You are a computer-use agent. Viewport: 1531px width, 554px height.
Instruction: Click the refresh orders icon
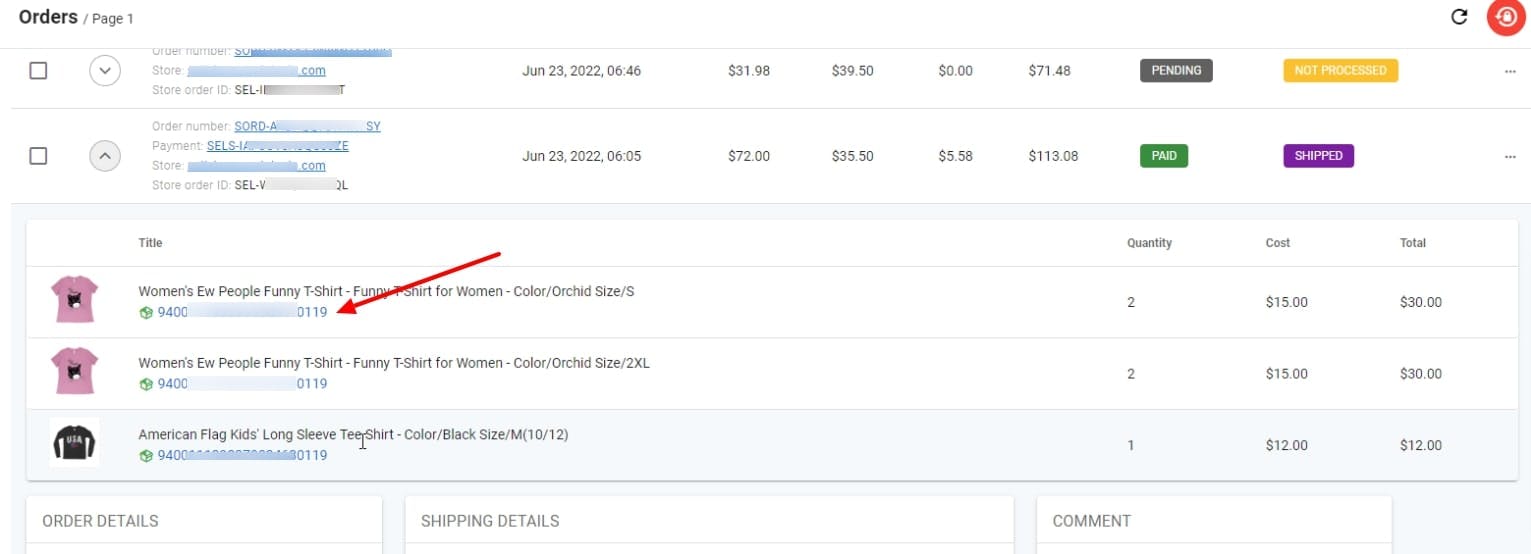coord(1459,17)
